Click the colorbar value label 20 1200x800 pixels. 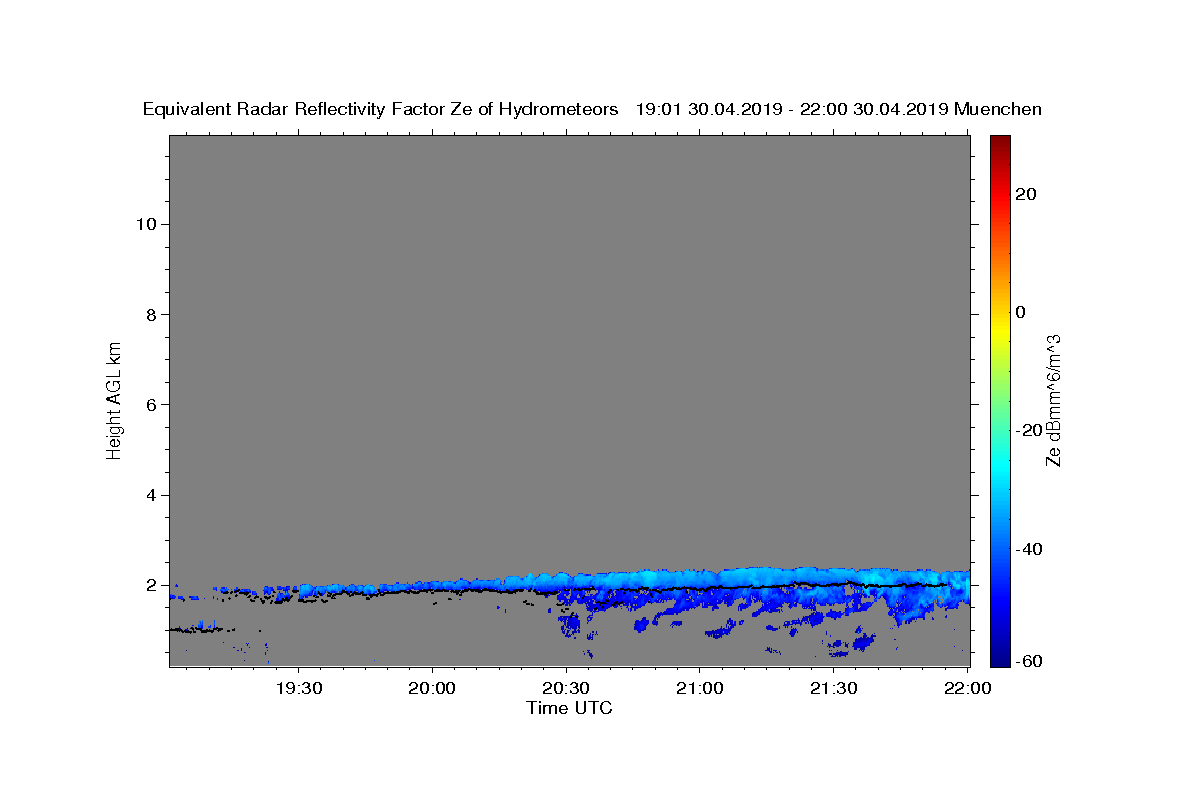point(1026,194)
